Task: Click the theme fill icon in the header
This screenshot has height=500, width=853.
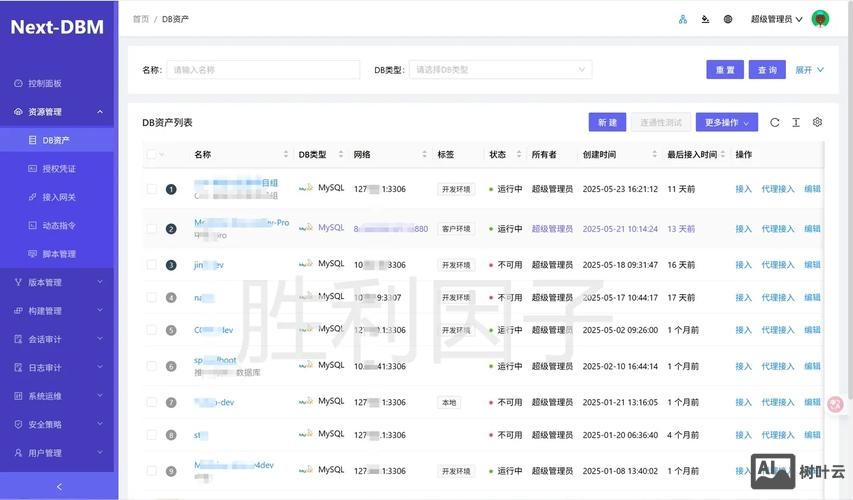Action: (x=705, y=19)
